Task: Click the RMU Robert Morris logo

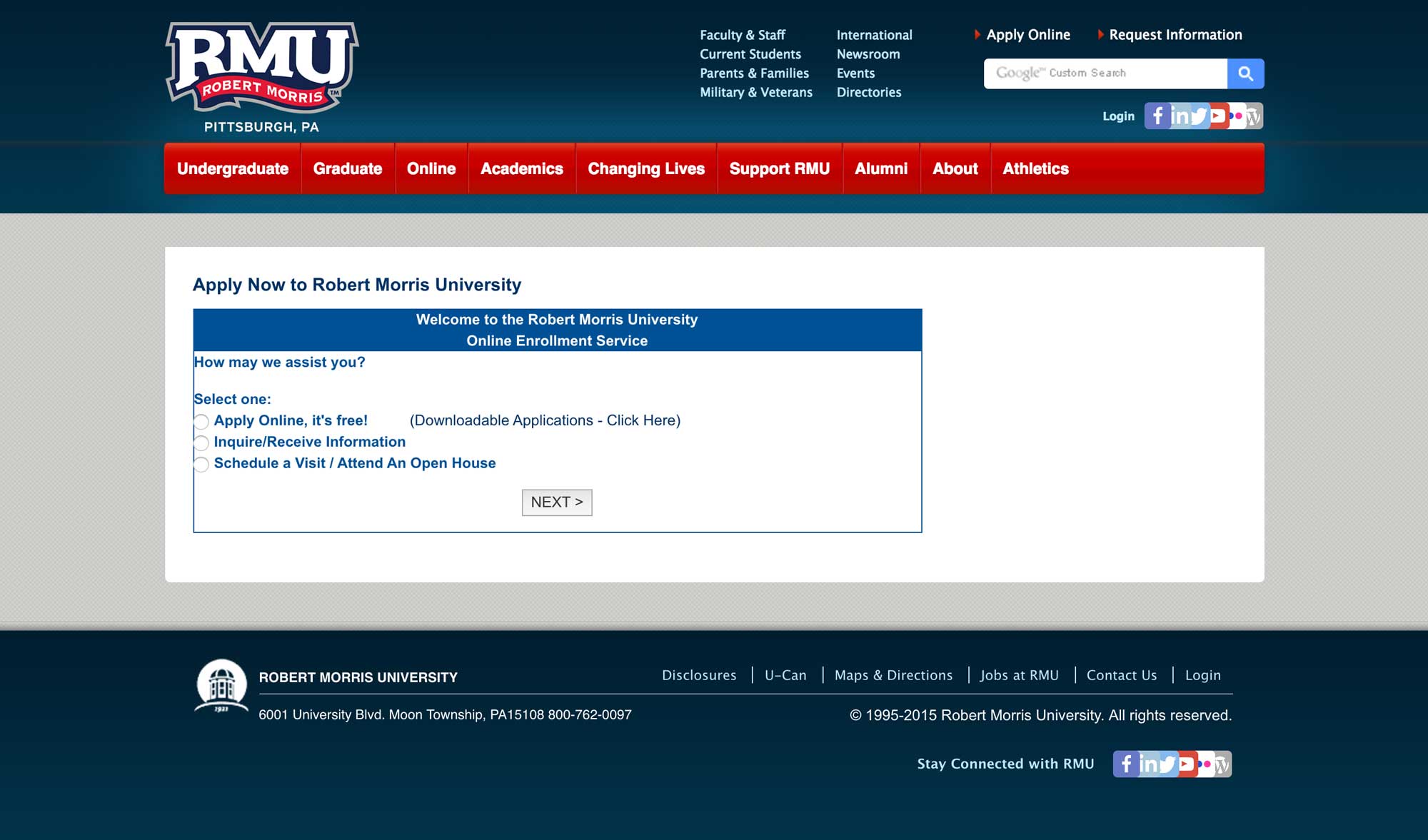Action: 261,69
